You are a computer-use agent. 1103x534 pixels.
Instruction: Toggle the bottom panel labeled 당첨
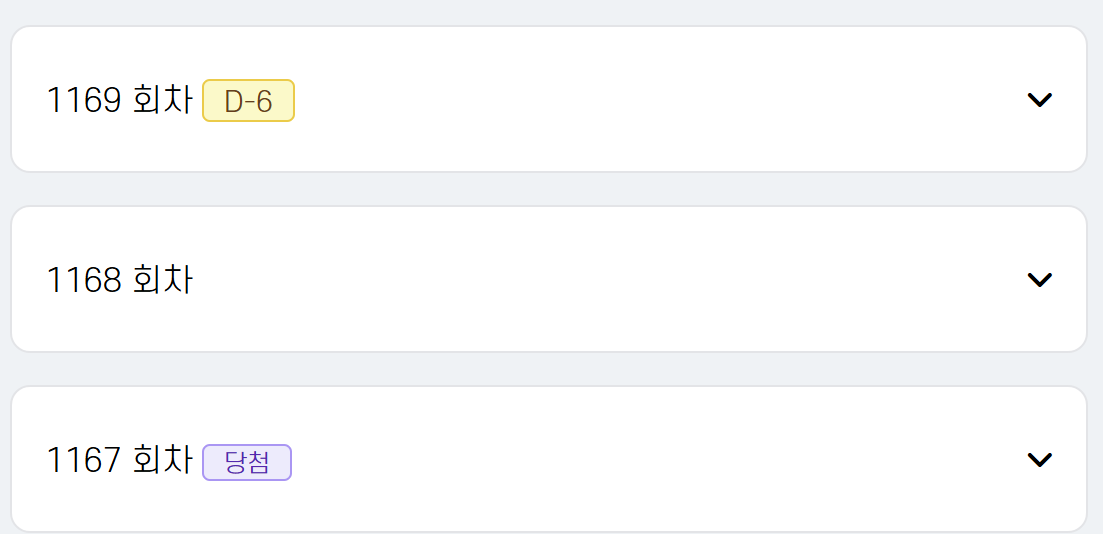coord(1040,460)
